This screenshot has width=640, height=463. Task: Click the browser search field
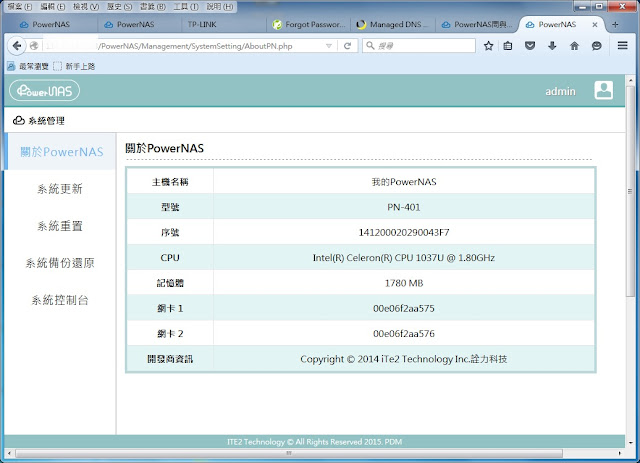click(x=419, y=45)
